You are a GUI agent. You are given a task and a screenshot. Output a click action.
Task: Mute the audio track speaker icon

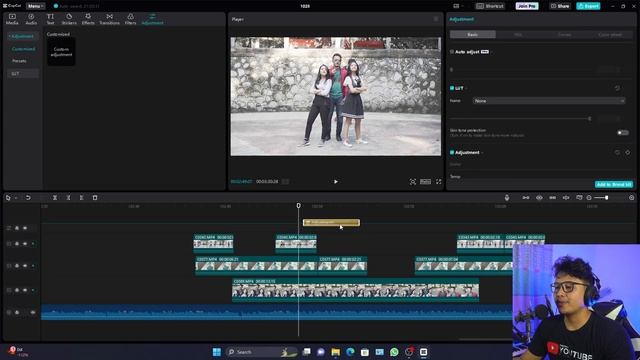coord(33,313)
